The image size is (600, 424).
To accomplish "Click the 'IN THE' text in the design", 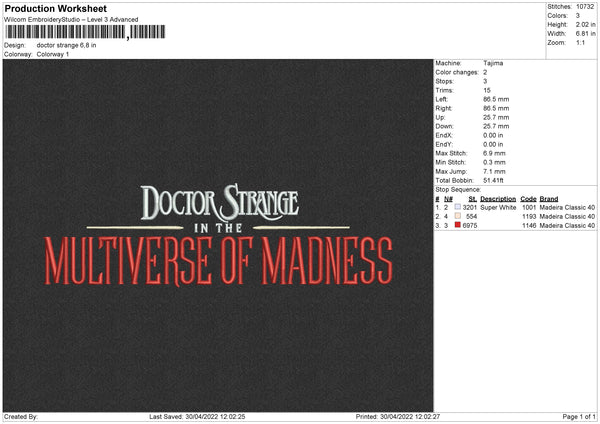I will click(218, 228).
